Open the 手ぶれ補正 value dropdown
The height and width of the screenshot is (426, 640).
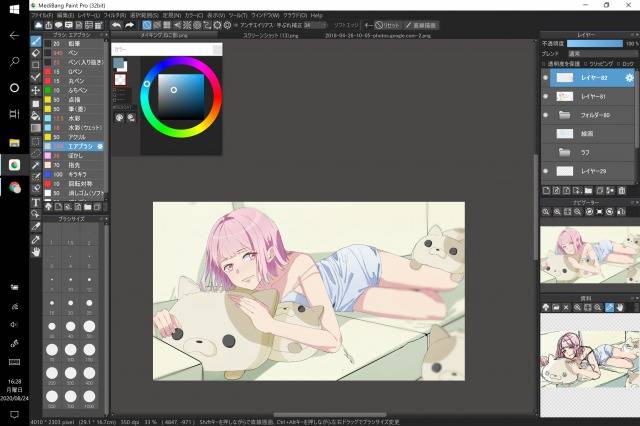(x=315, y=25)
